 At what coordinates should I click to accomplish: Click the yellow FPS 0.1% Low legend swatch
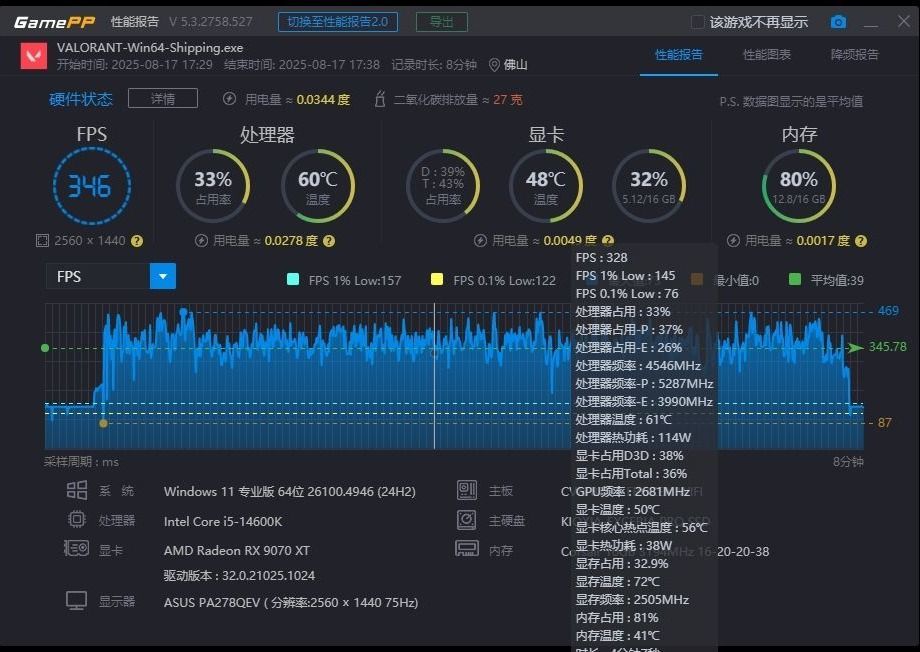point(437,279)
